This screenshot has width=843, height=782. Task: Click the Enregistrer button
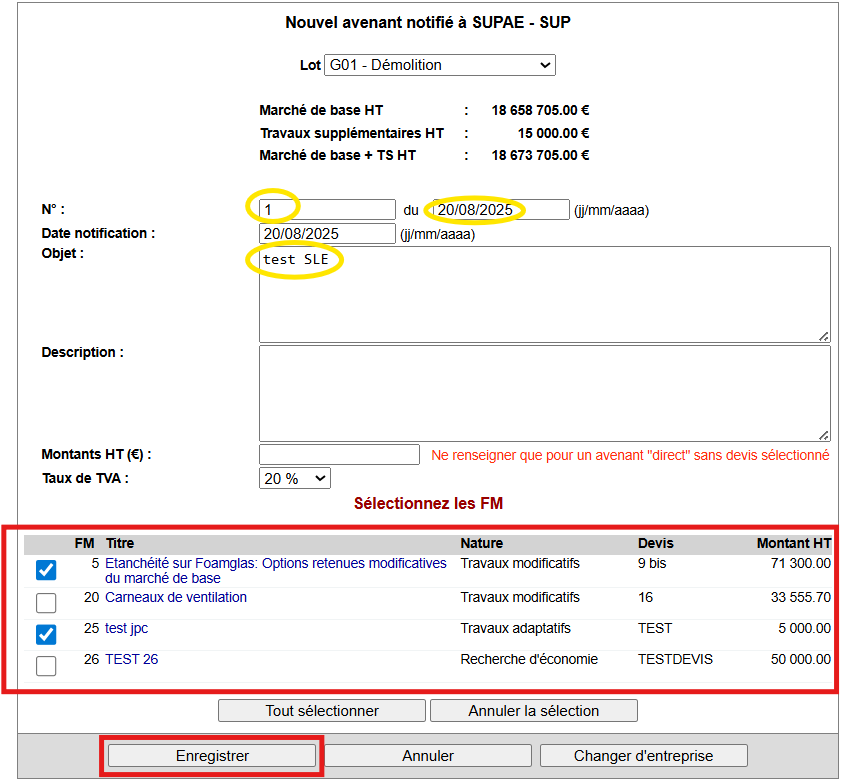(211, 756)
